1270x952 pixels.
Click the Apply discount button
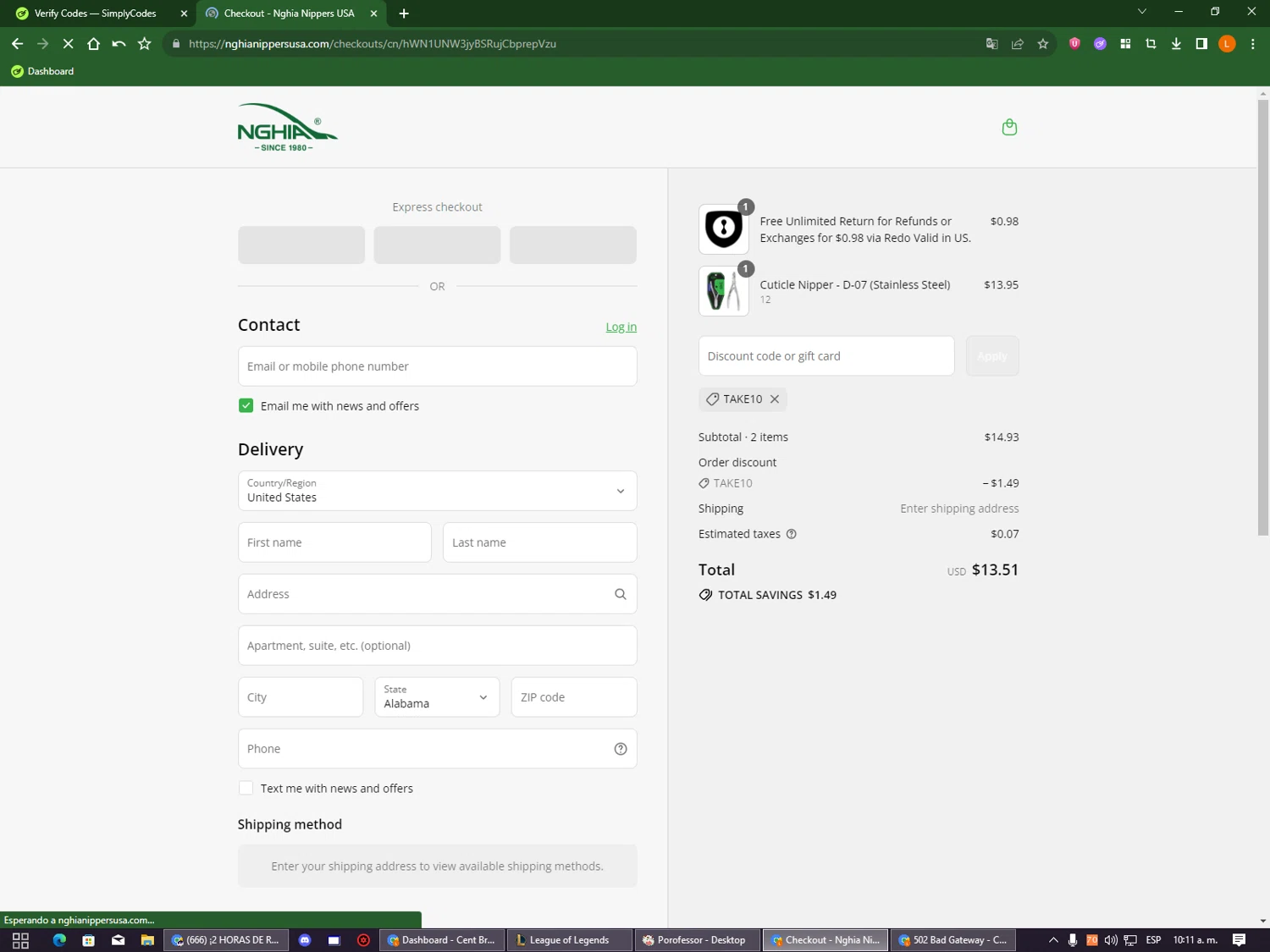[x=992, y=356]
